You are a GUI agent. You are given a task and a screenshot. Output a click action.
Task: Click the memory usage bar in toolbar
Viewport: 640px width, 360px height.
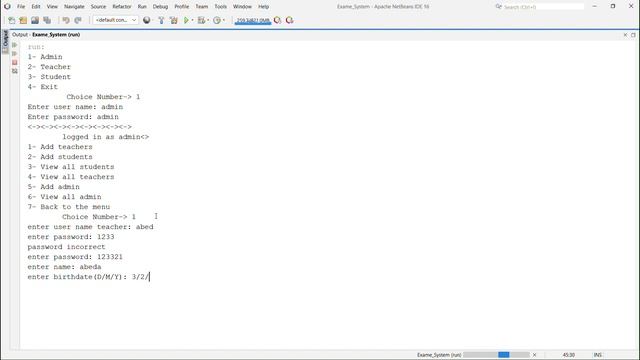pyautogui.click(x=253, y=20)
